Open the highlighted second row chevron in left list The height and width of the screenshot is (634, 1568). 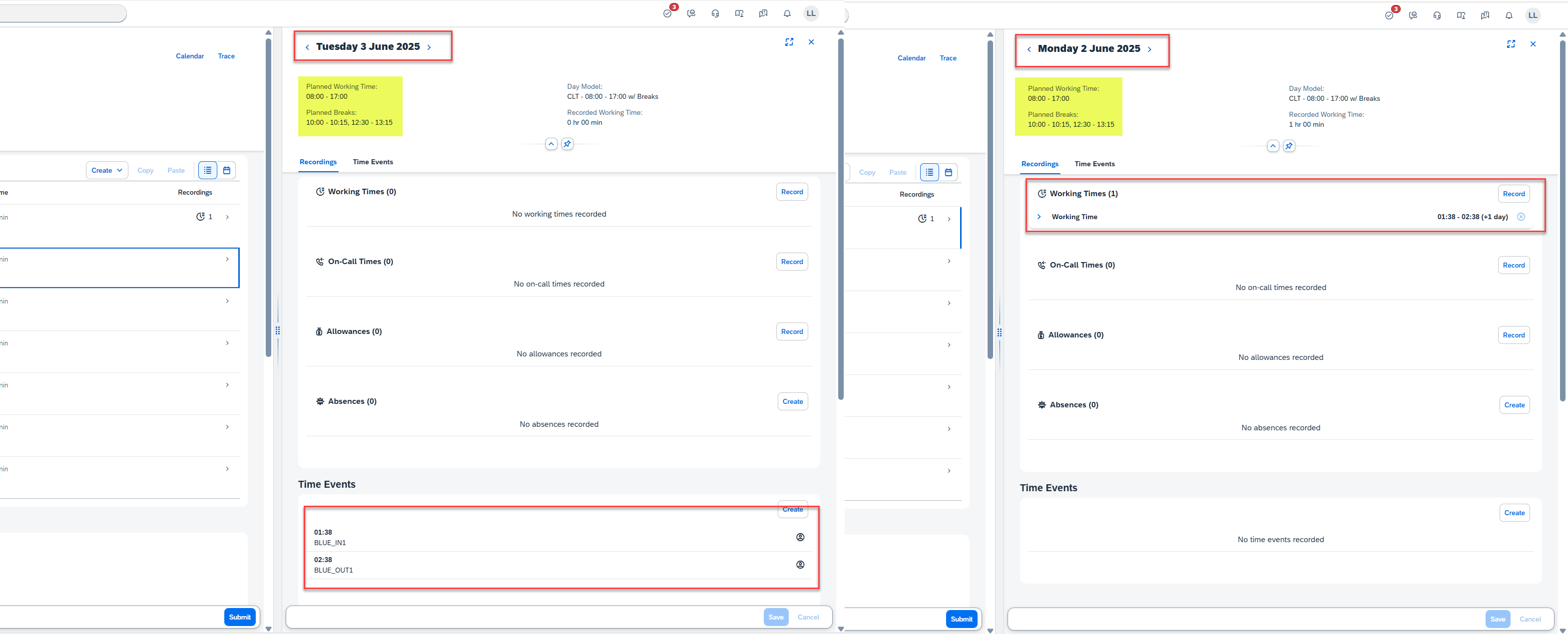click(228, 259)
